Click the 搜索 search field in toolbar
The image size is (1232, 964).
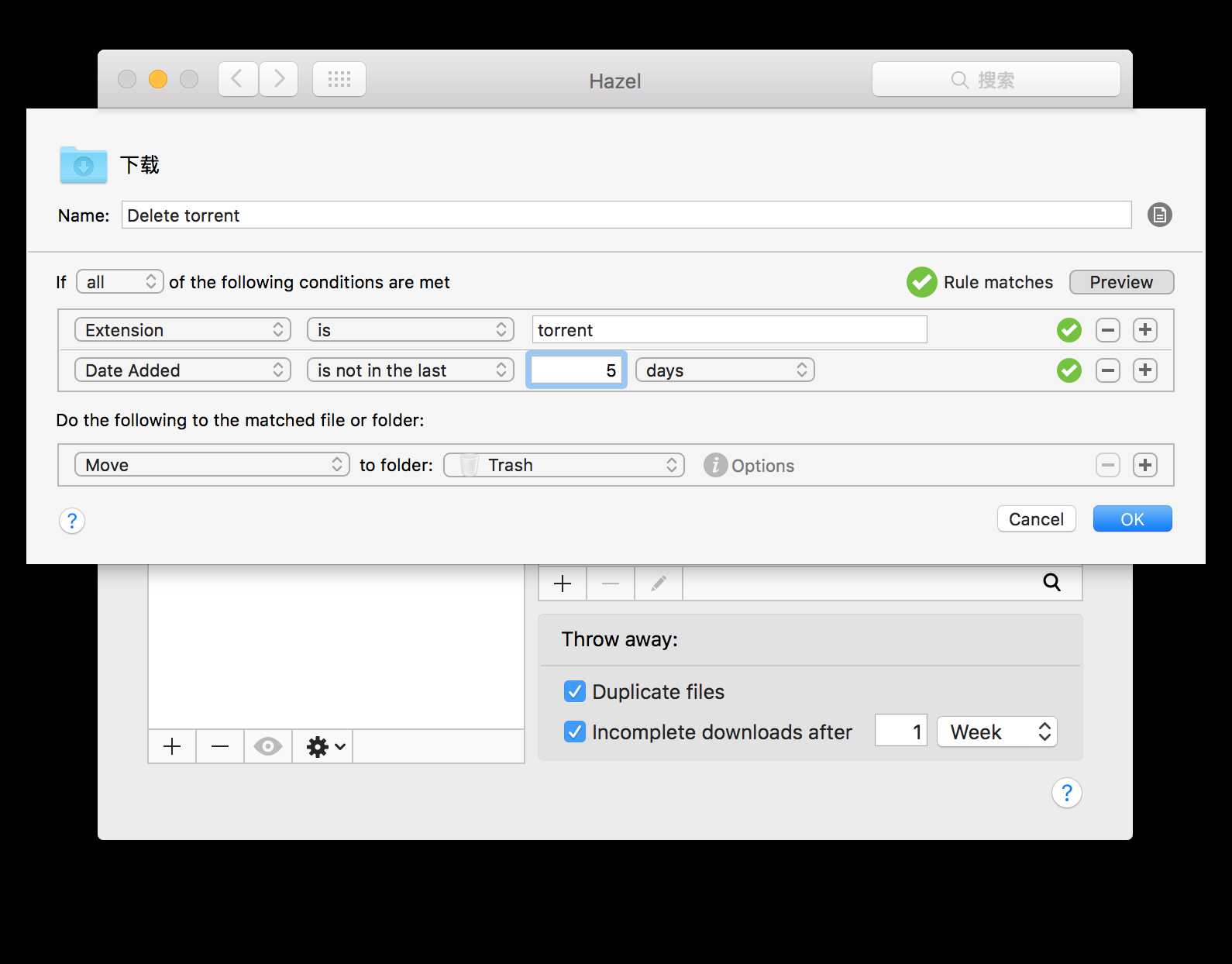pyautogui.click(x=996, y=79)
